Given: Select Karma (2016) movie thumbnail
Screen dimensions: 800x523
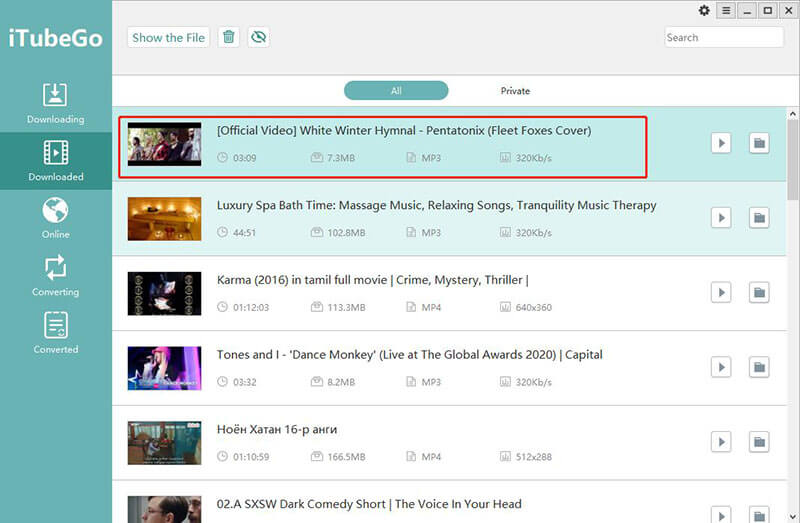Looking at the screenshot, I should 164,293.
